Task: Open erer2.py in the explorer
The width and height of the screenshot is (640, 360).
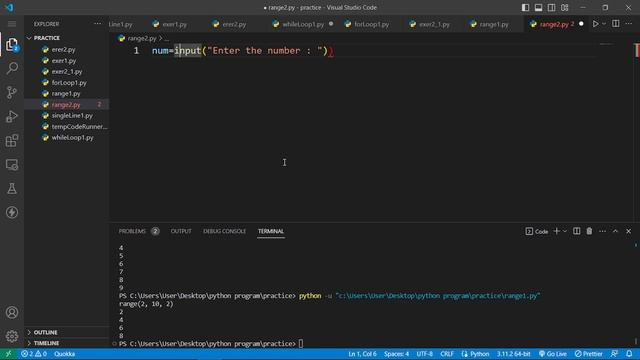Action: [63, 49]
